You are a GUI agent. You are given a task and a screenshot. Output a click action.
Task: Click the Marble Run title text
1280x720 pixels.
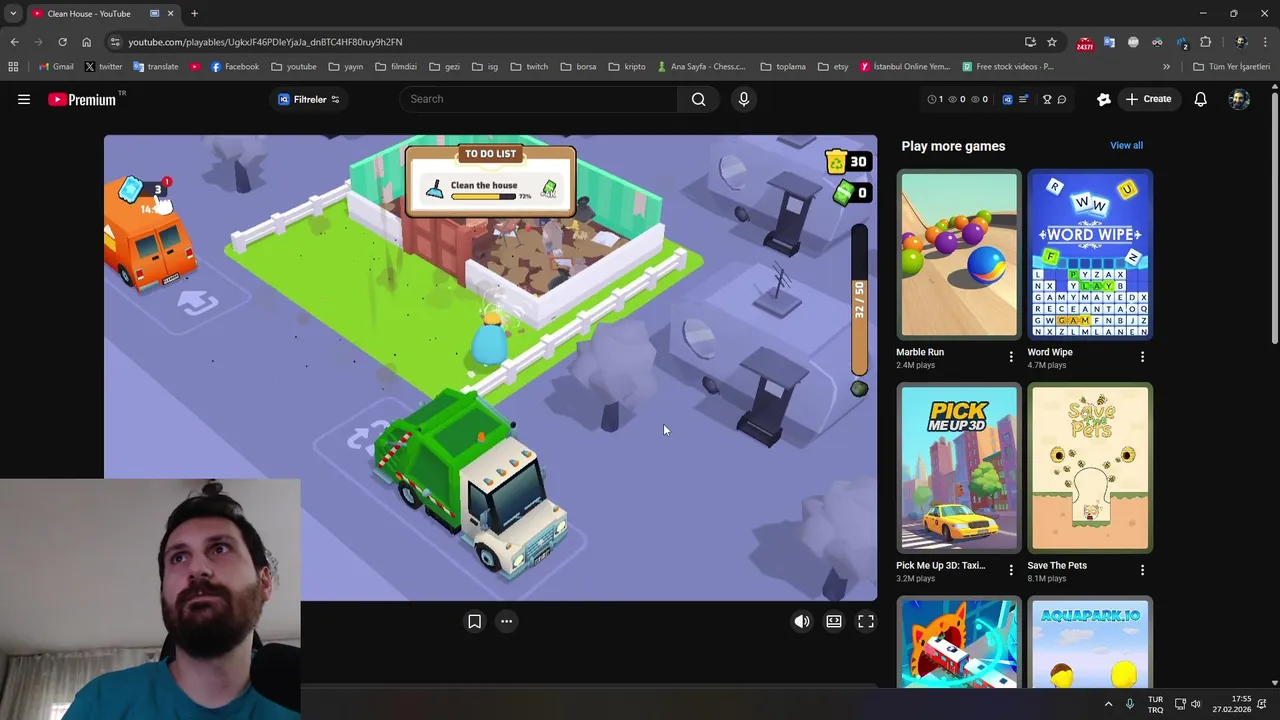pos(920,352)
